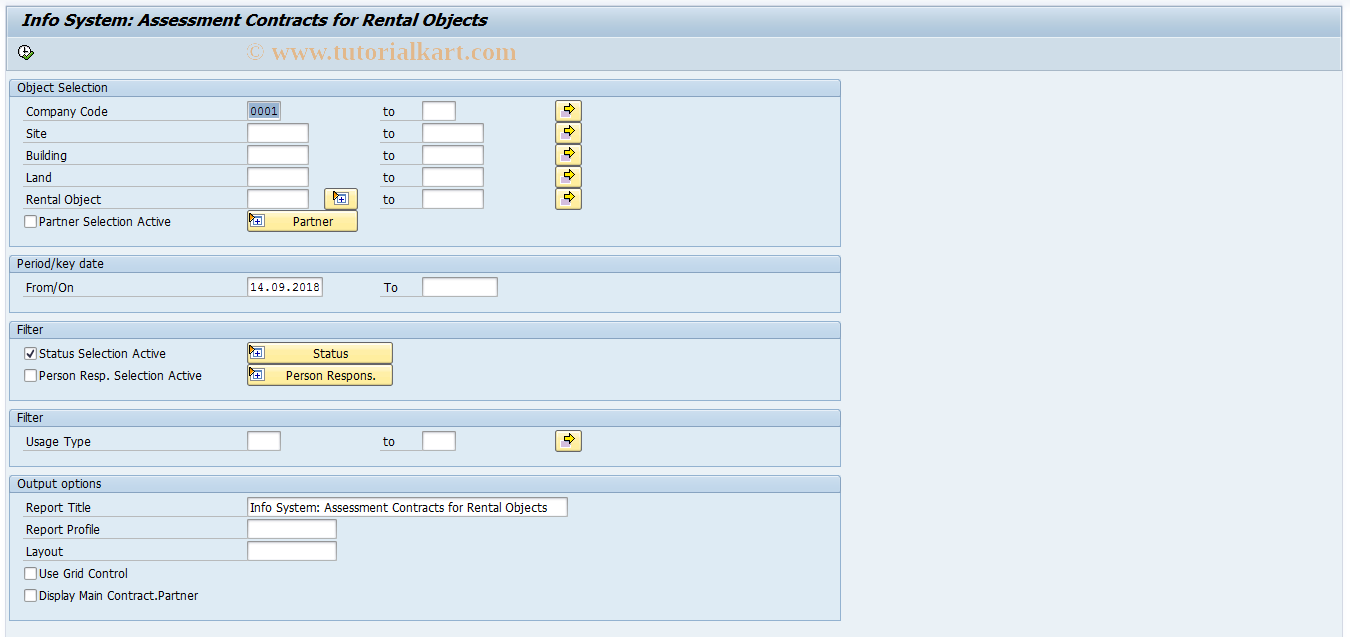Open multiple selection for Company Code
The width and height of the screenshot is (1350, 637).
[x=568, y=111]
